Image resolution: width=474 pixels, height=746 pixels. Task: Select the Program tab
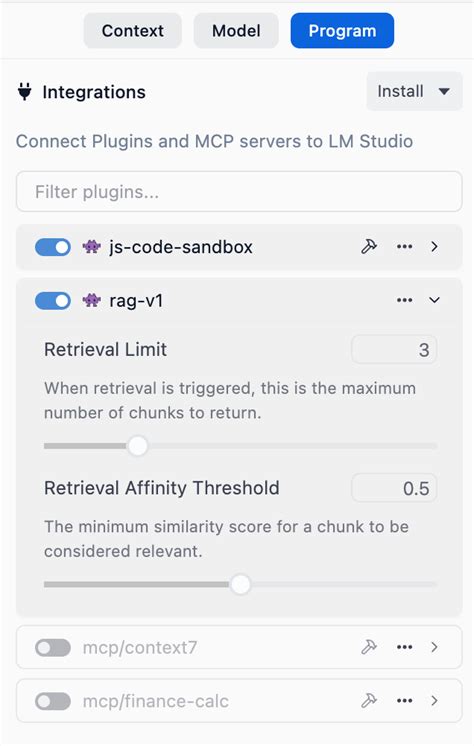342,31
